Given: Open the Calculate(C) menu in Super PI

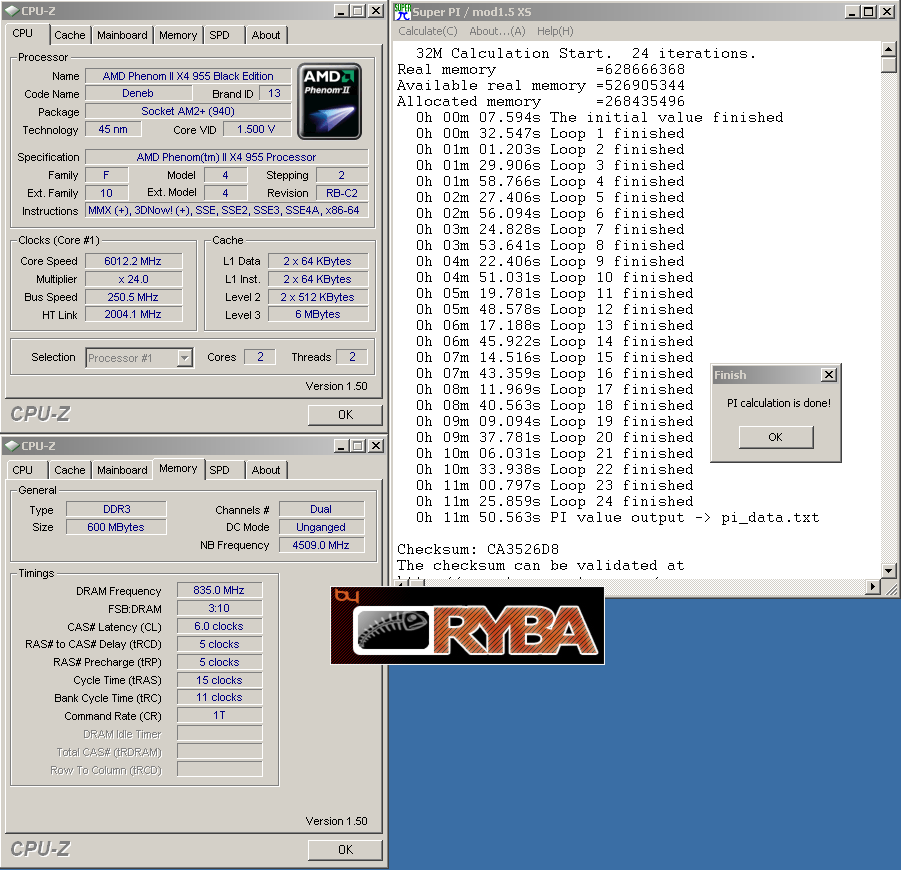Looking at the screenshot, I should pyautogui.click(x=428, y=31).
